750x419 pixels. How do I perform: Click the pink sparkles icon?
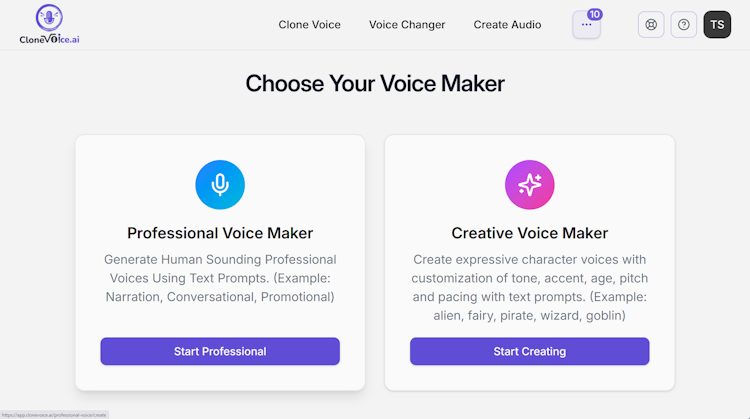530,185
